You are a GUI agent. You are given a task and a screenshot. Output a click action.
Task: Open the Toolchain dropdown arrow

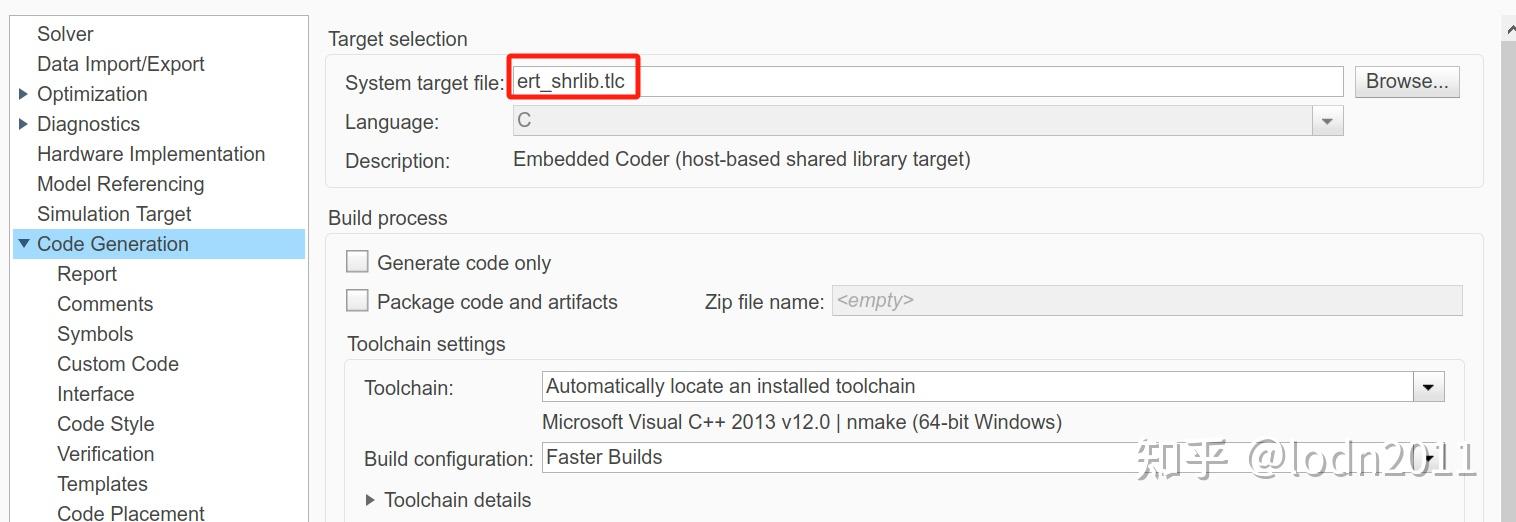click(x=1428, y=387)
